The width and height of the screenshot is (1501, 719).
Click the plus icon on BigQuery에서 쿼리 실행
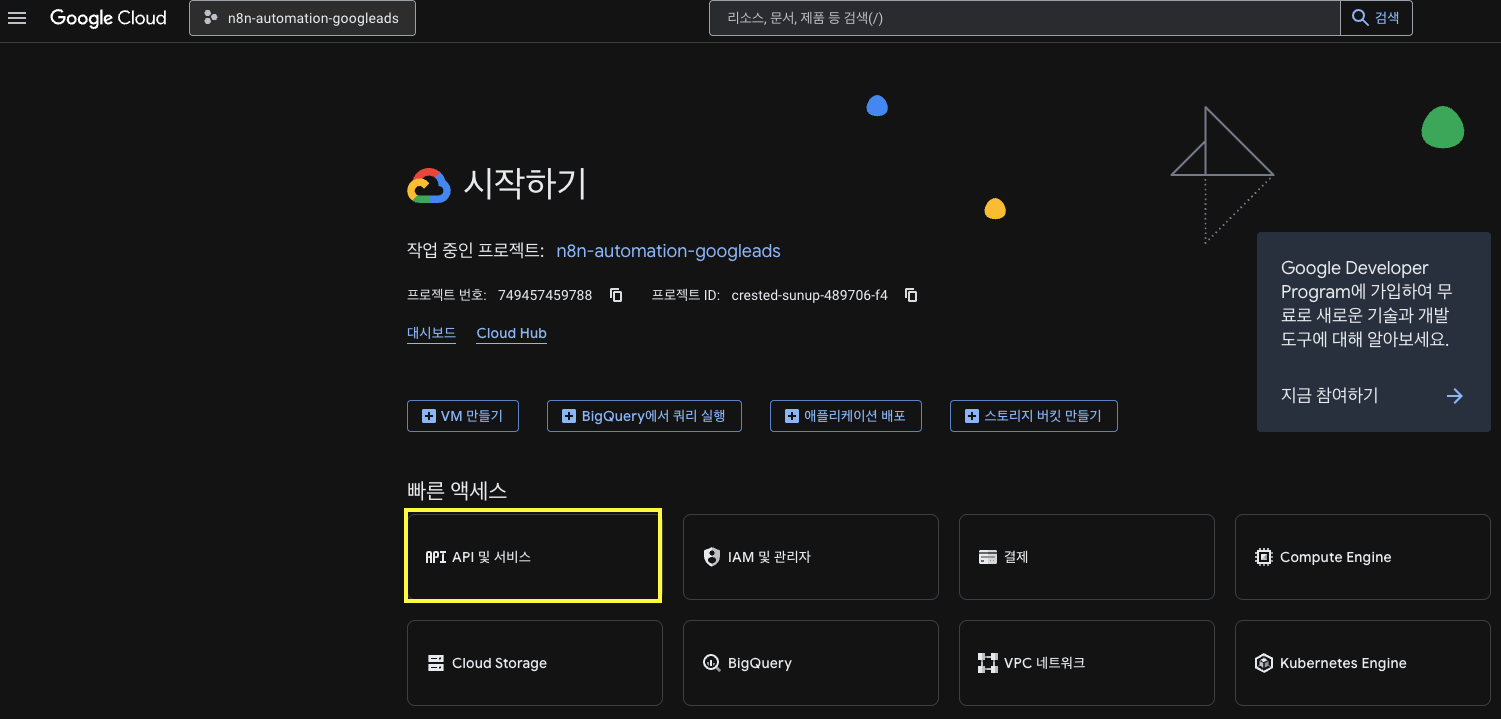(569, 416)
